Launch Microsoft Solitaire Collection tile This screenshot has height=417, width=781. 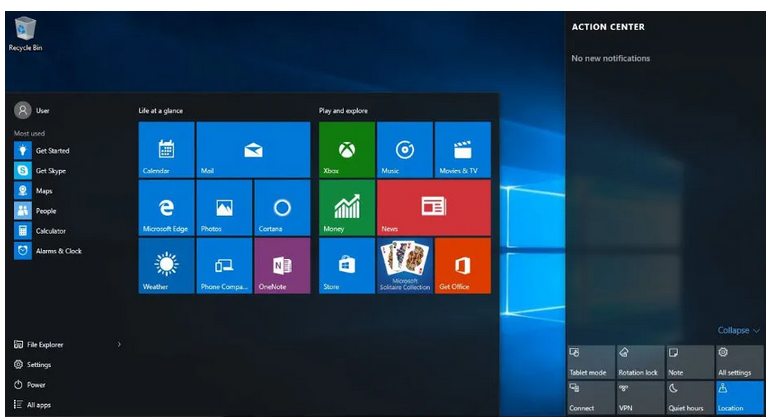[404, 266]
